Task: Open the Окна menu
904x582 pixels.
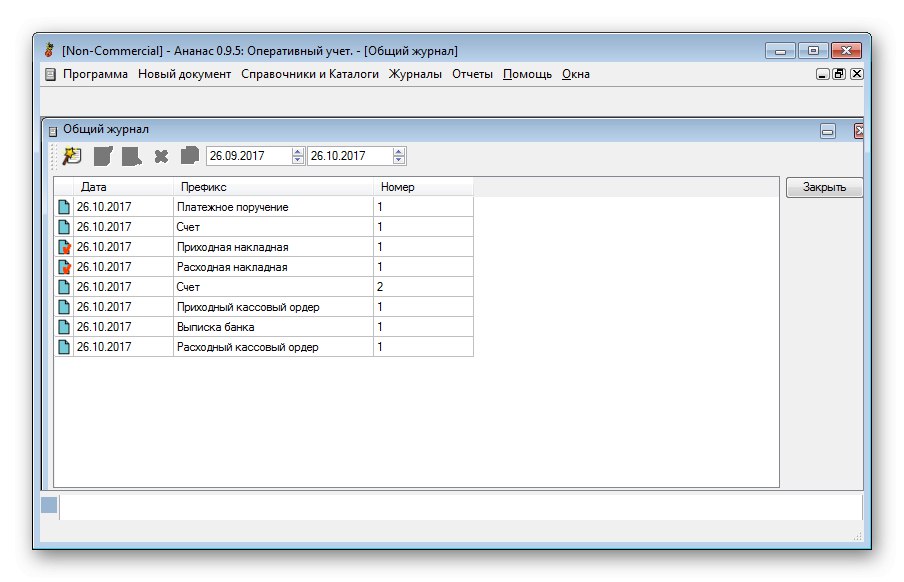Action: pos(575,74)
